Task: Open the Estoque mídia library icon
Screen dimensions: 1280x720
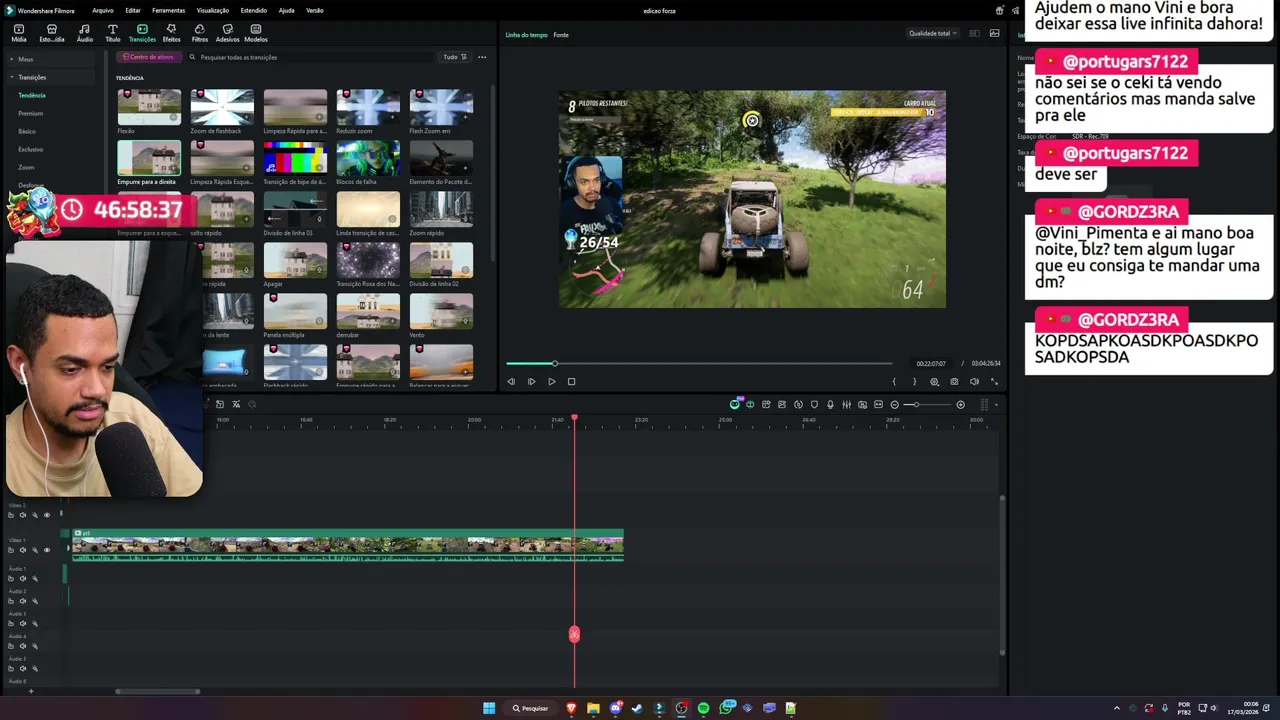Action: click(51, 33)
